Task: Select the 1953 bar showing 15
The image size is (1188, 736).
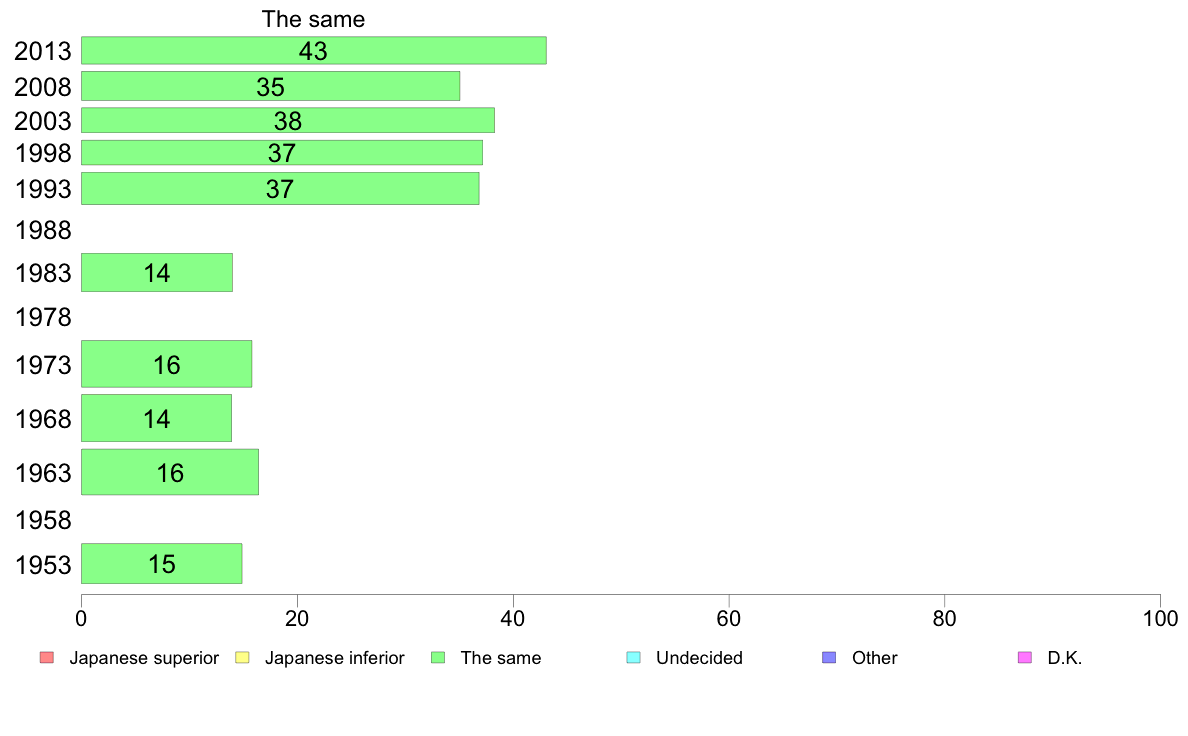Action: click(161, 564)
